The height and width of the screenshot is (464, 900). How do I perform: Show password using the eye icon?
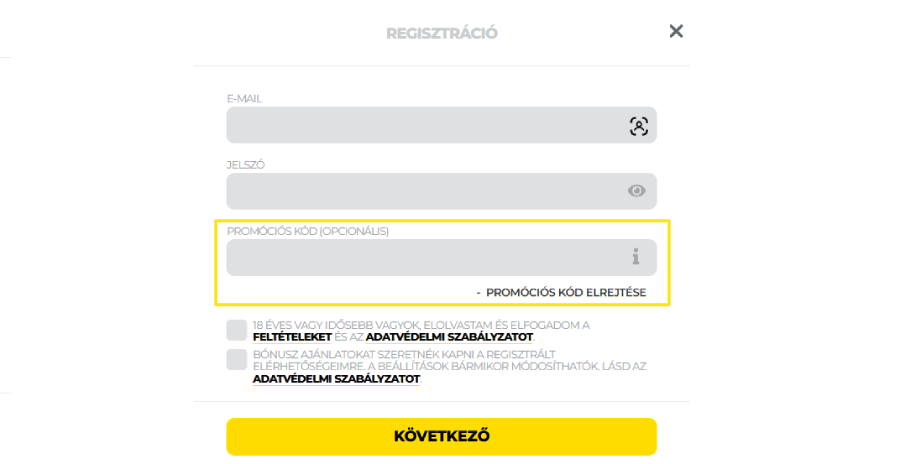pyautogui.click(x=637, y=191)
